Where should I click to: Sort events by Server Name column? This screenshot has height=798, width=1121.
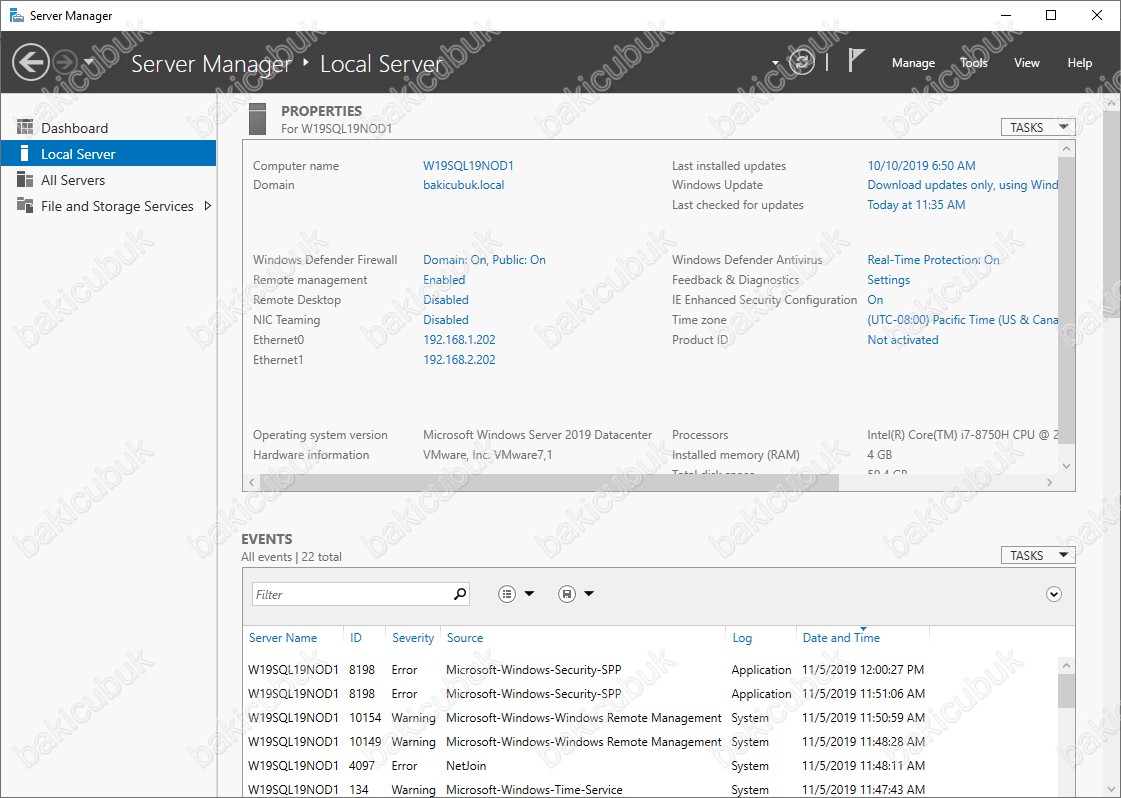pyautogui.click(x=282, y=638)
